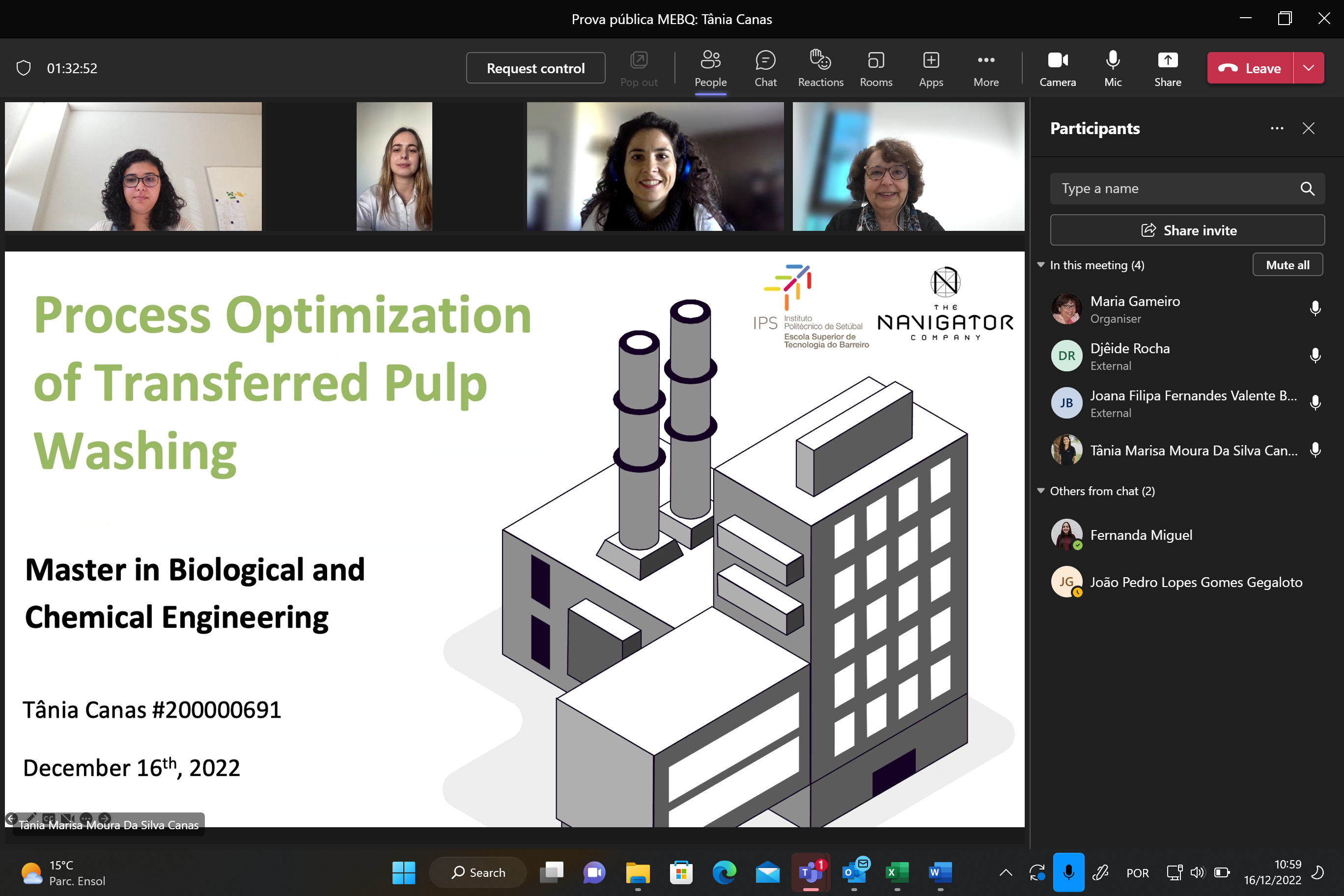This screenshot has width=1344, height=896.
Task: Select the People tab
Action: (x=710, y=68)
